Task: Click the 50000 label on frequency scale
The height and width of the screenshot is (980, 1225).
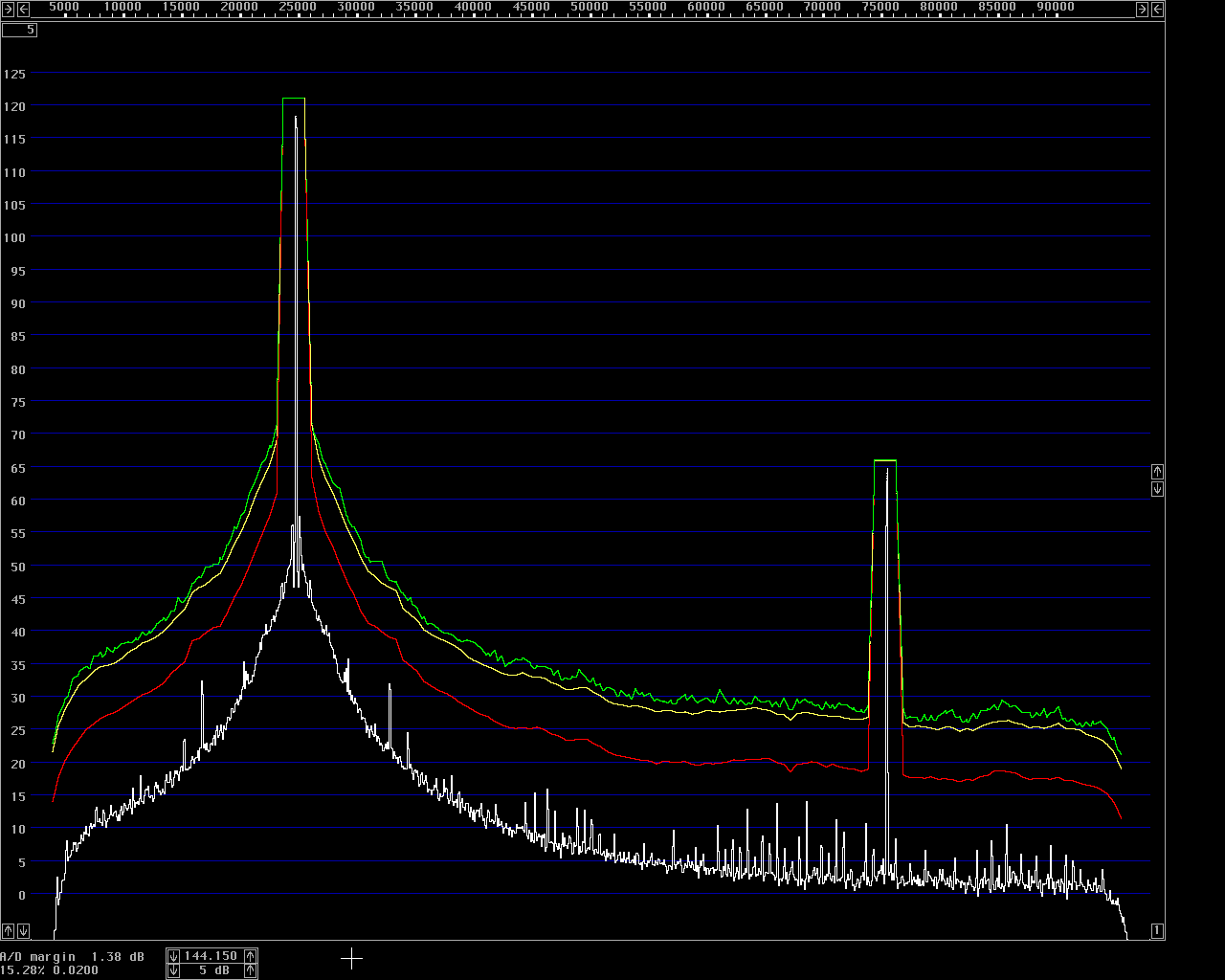Action: pyautogui.click(x=590, y=7)
